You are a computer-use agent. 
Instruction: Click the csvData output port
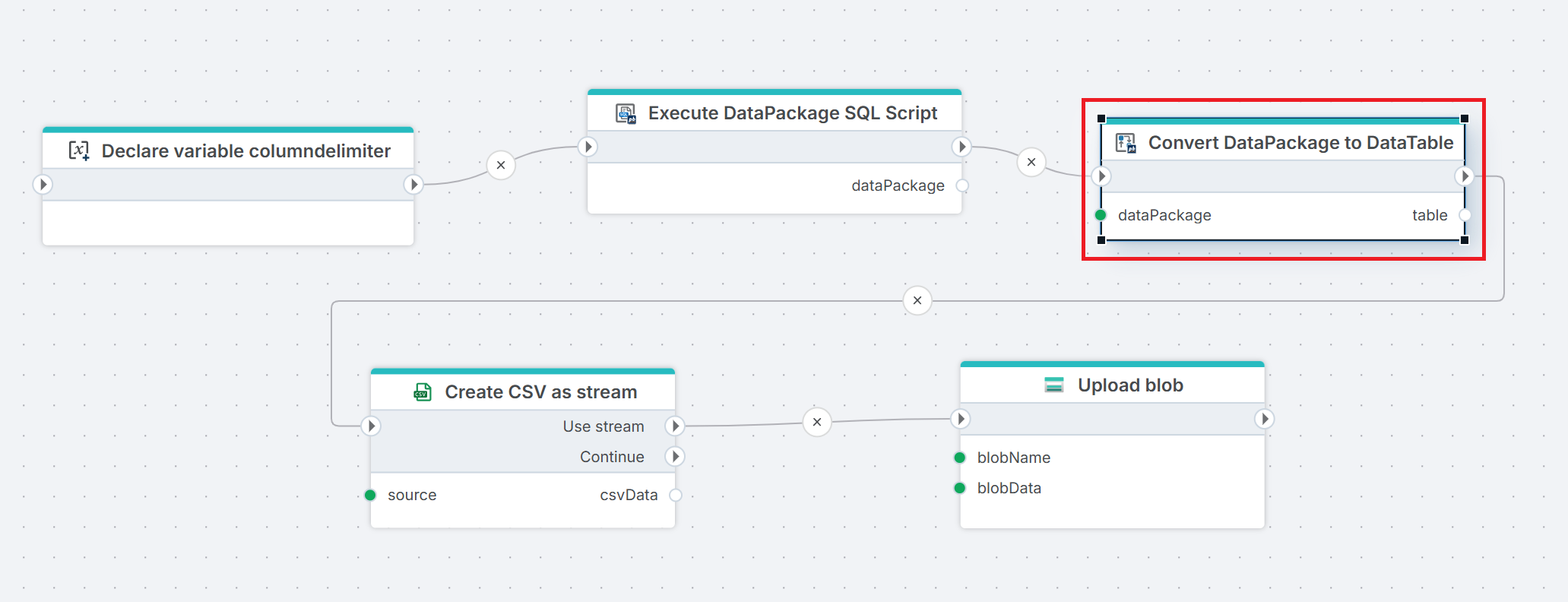(675, 495)
